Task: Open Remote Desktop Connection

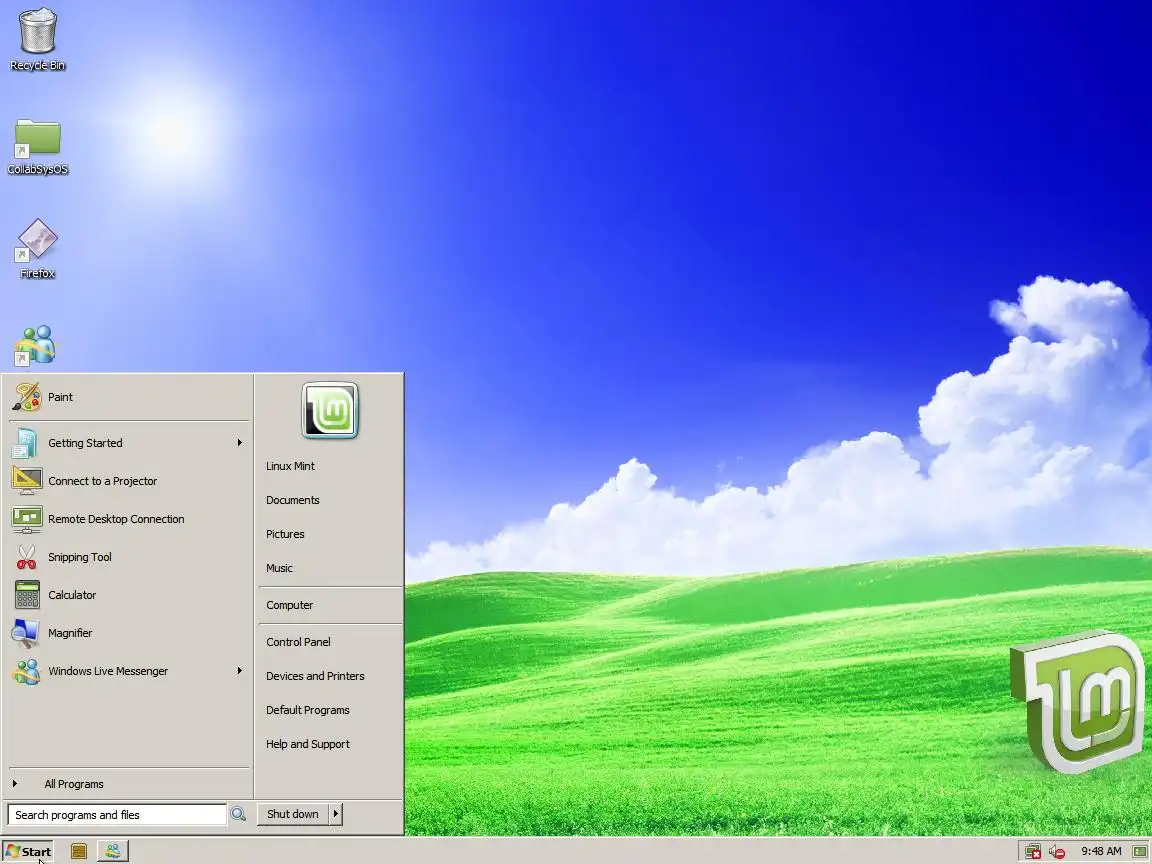Action: 130,519
